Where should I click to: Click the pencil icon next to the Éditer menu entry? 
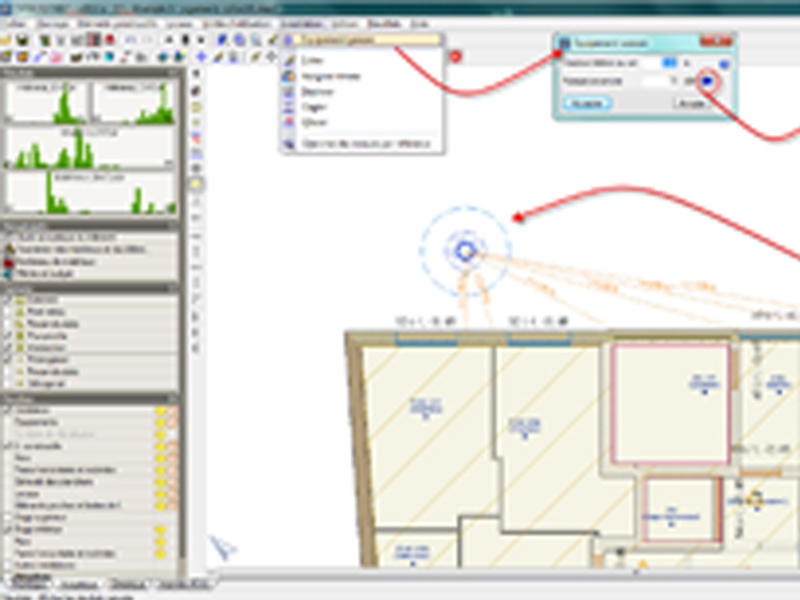(x=289, y=61)
